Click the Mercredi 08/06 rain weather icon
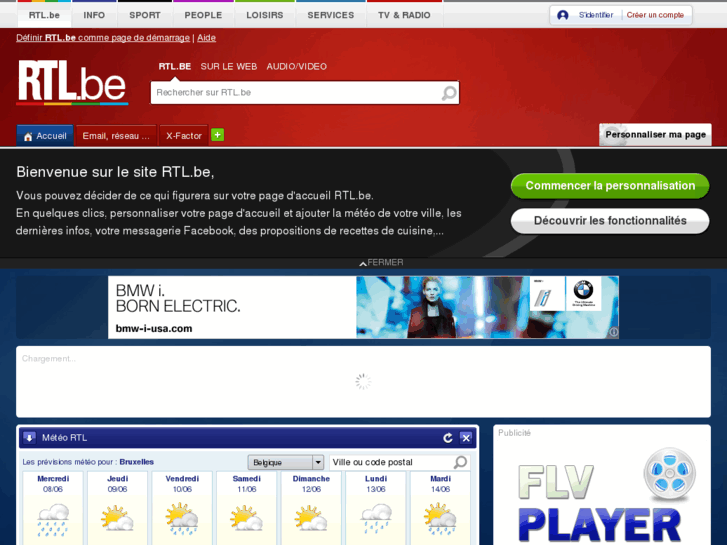 [x=53, y=520]
